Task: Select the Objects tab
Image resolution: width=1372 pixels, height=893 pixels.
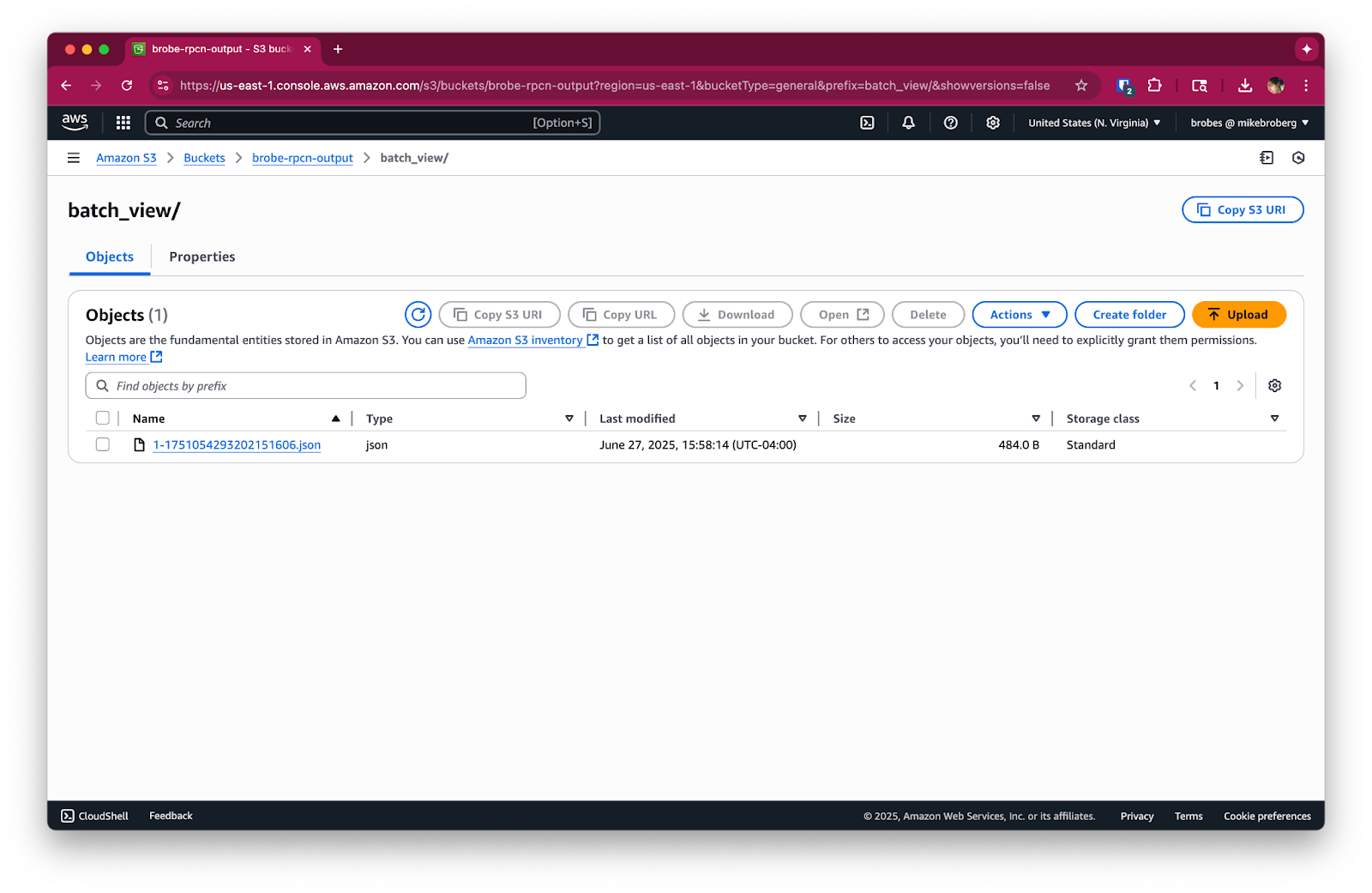Action: (109, 256)
